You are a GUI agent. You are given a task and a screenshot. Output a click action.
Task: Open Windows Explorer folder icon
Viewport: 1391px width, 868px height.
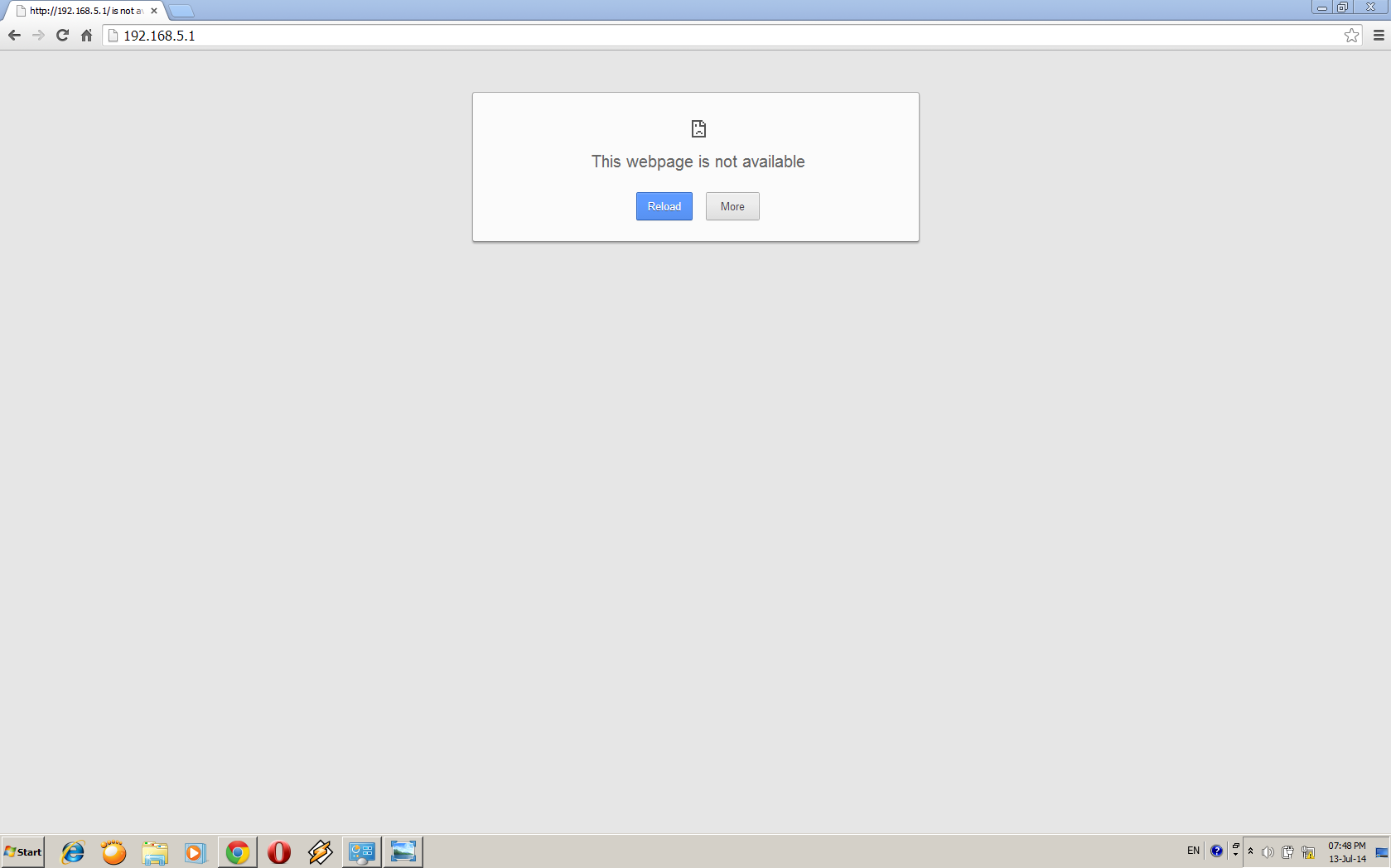point(155,851)
